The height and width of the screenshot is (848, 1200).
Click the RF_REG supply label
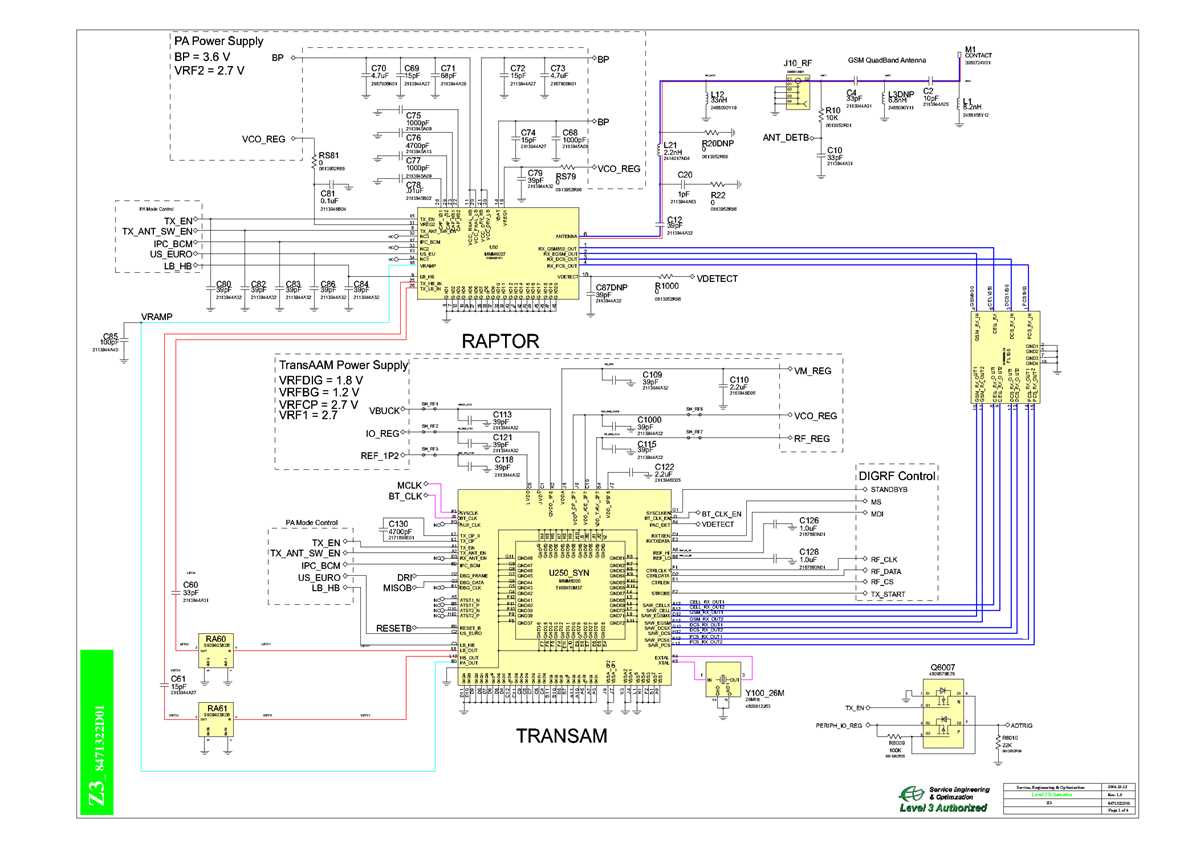click(x=813, y=438)
